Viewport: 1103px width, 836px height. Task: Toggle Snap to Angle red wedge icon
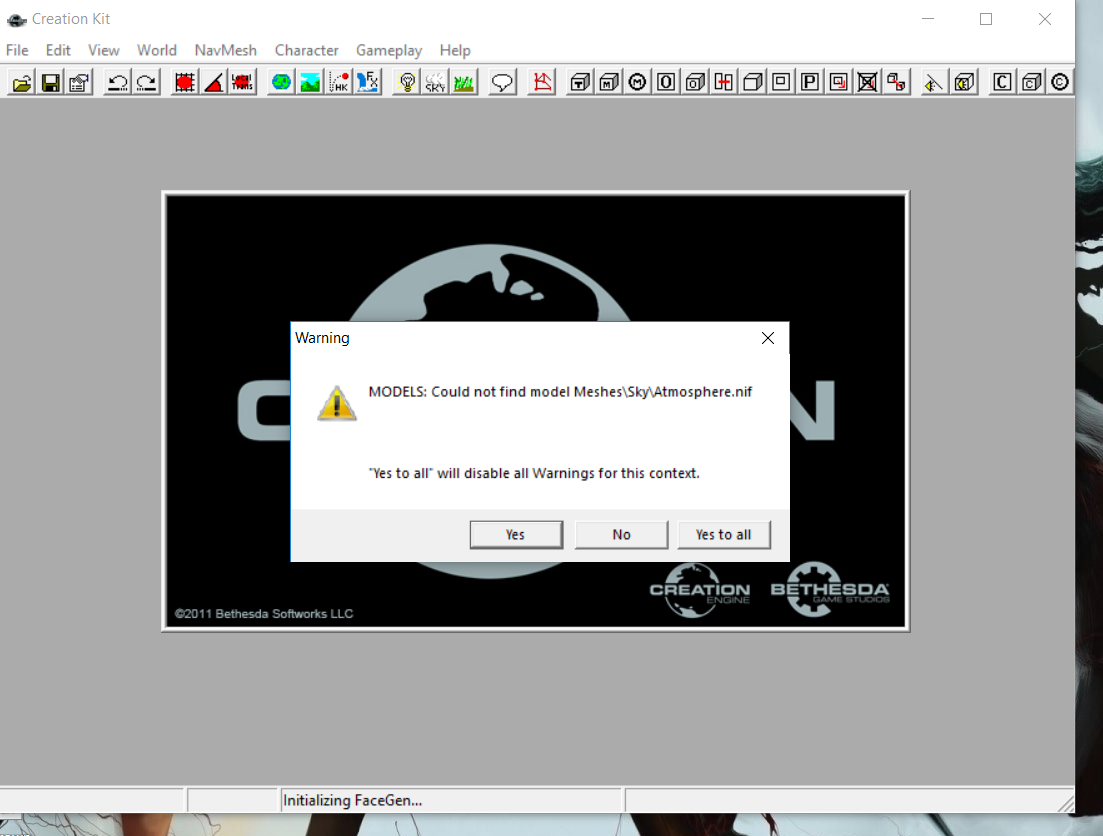(214, 82)
